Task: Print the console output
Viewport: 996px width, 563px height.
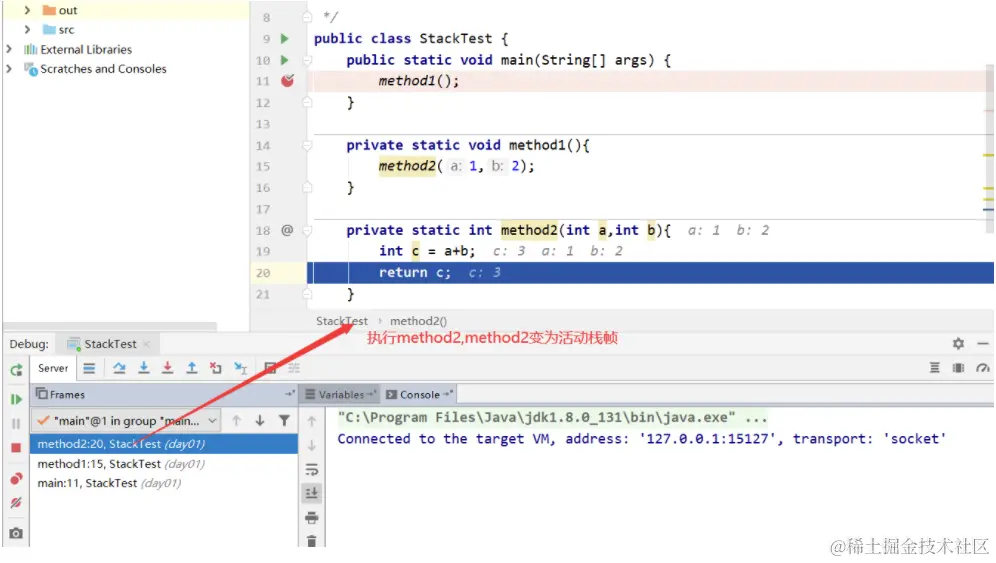Action: pyautogui.click(x=311, y=518)
